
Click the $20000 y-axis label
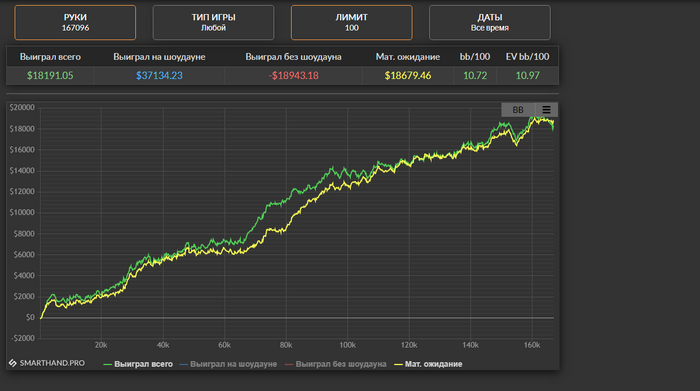point(22,108)
